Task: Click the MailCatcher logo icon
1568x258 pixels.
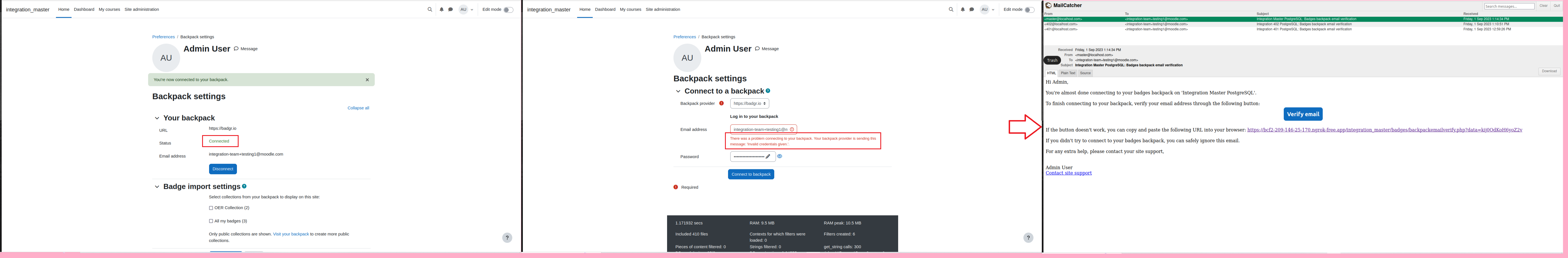Action: 1048,6
